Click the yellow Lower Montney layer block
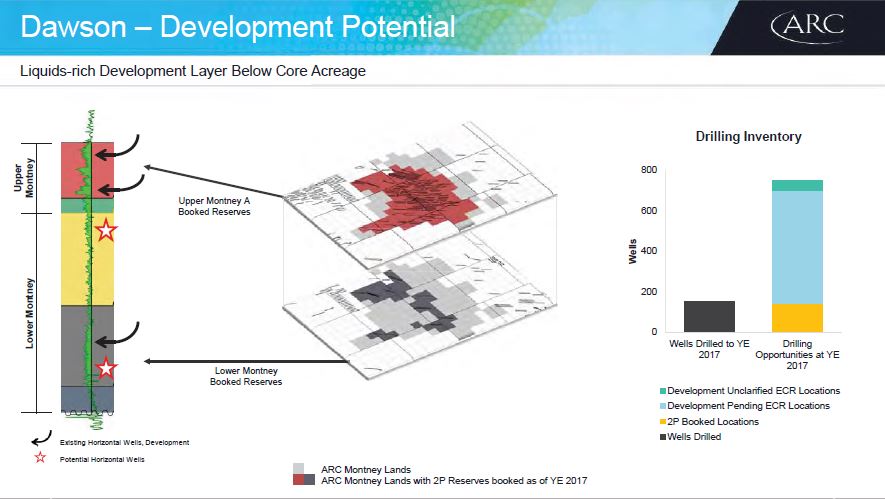The height and width of the screenshot is (499, 885). point(87,259)
